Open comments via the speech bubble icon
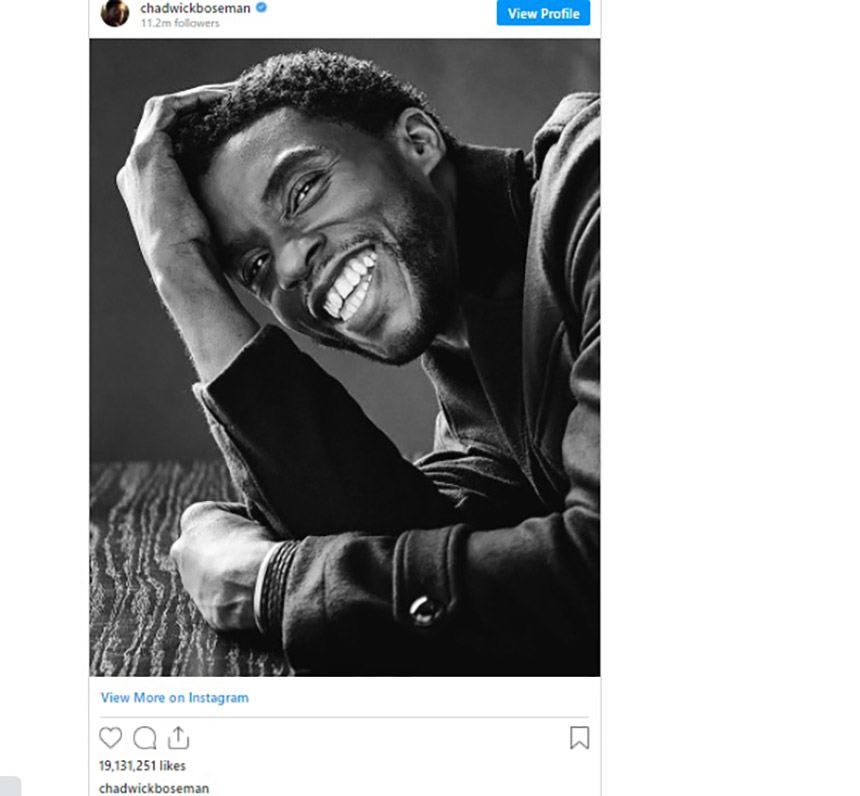This screenshot has width=860, height=796. click(145, 738)
